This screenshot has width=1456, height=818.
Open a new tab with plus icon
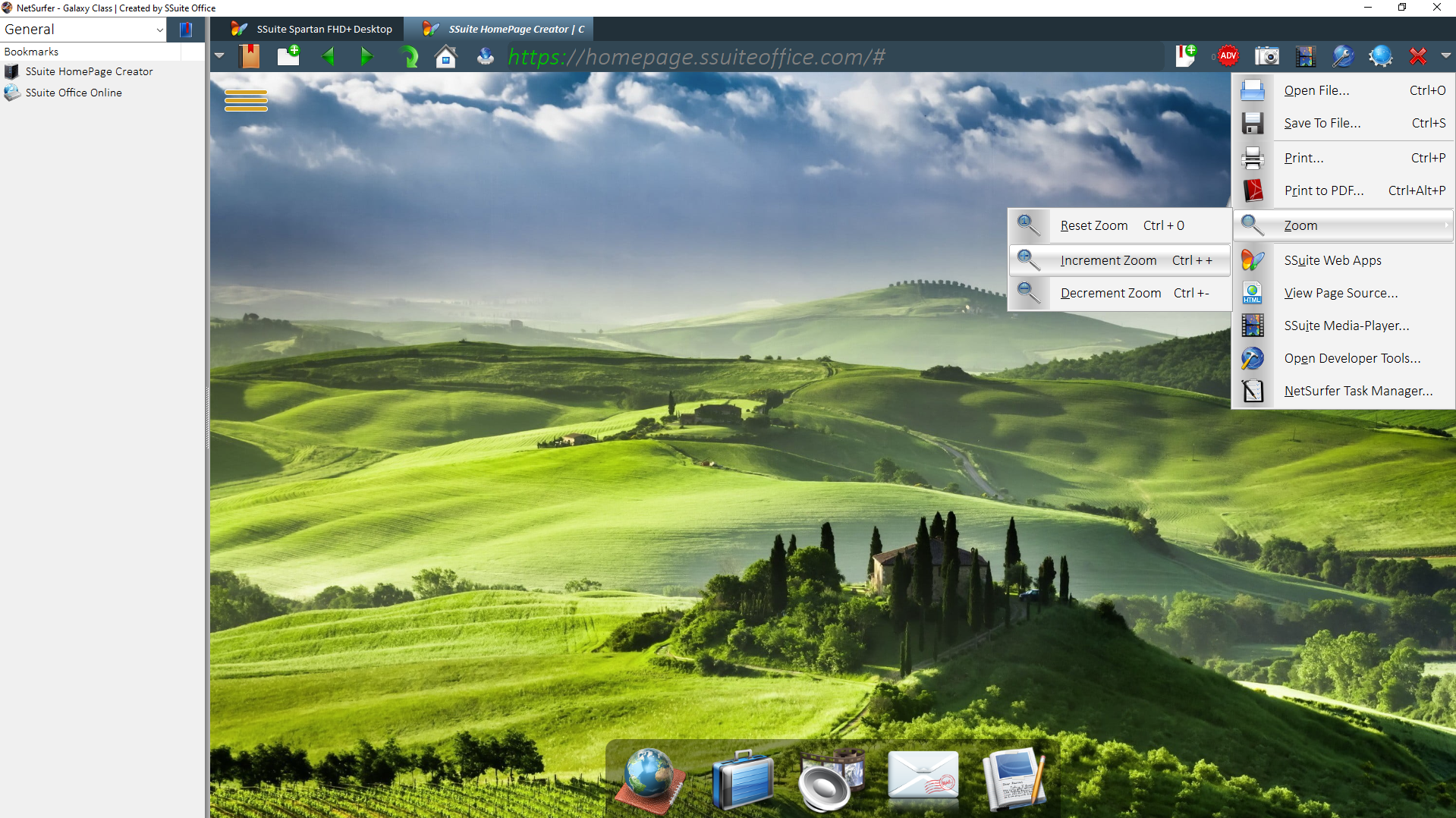coord(288,56)
